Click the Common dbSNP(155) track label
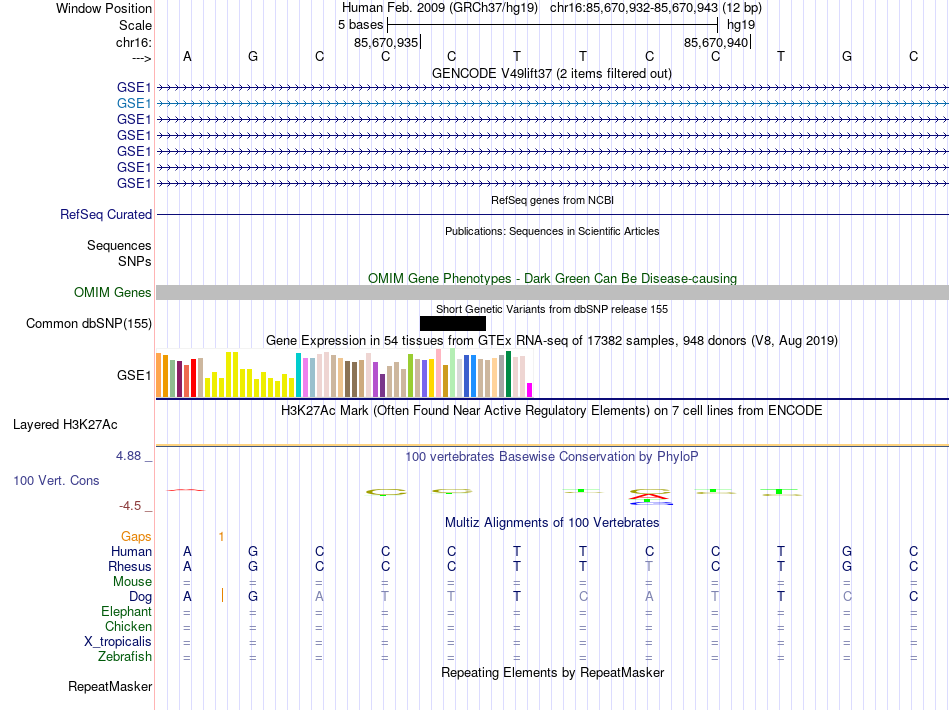The height and width of the screenshot is (710, 950). (89, 323)
